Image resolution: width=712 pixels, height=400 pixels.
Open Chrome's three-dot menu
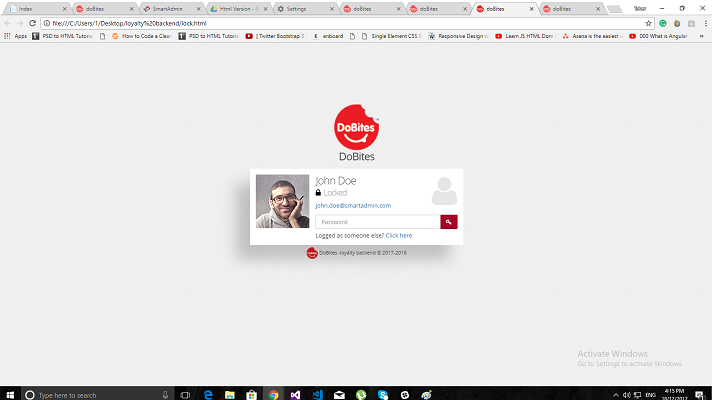(x=706, y=23)
